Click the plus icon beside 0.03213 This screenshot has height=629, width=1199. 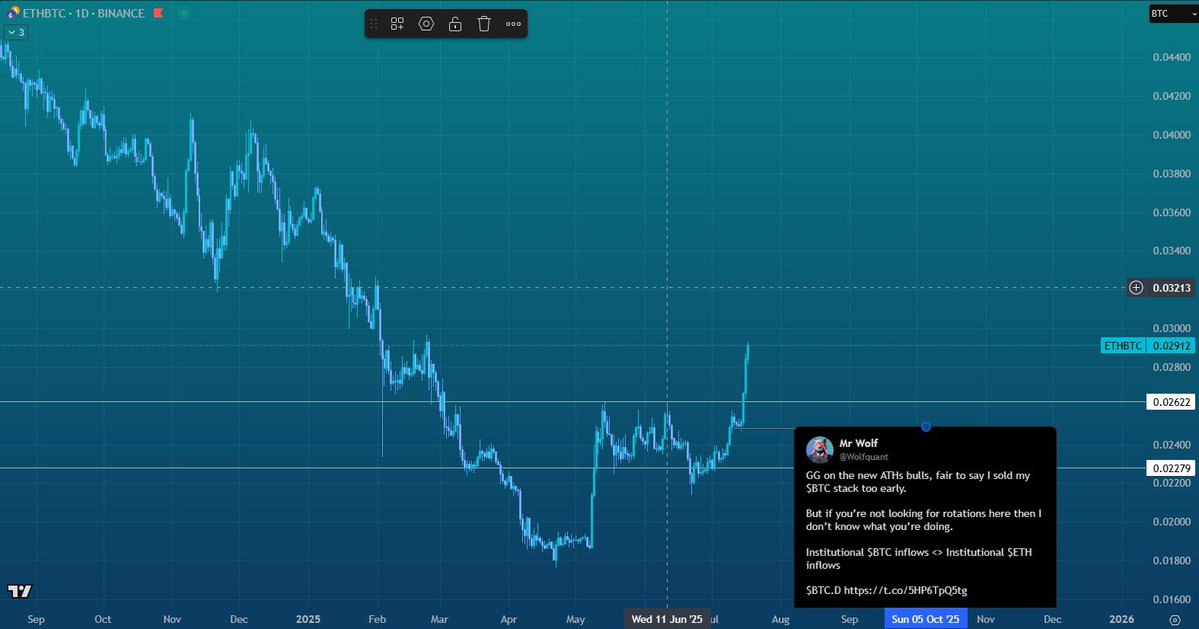click(1136, 288)
